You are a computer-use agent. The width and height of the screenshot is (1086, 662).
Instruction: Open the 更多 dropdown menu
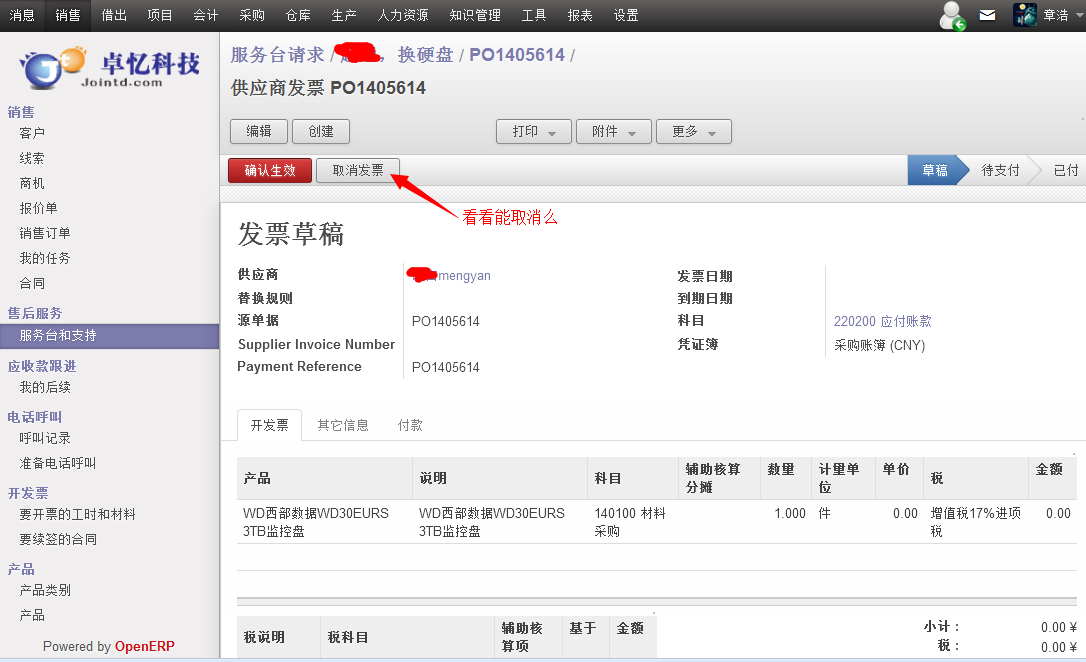(x=693, y=132)
